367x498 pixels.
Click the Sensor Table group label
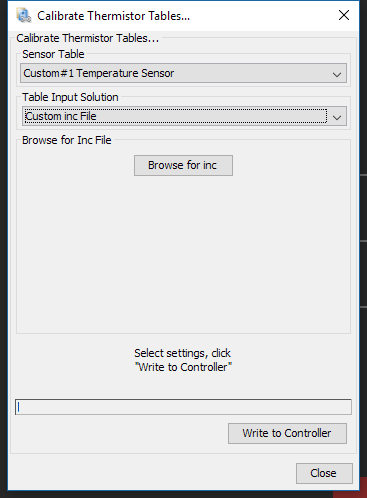coord(53,54)
